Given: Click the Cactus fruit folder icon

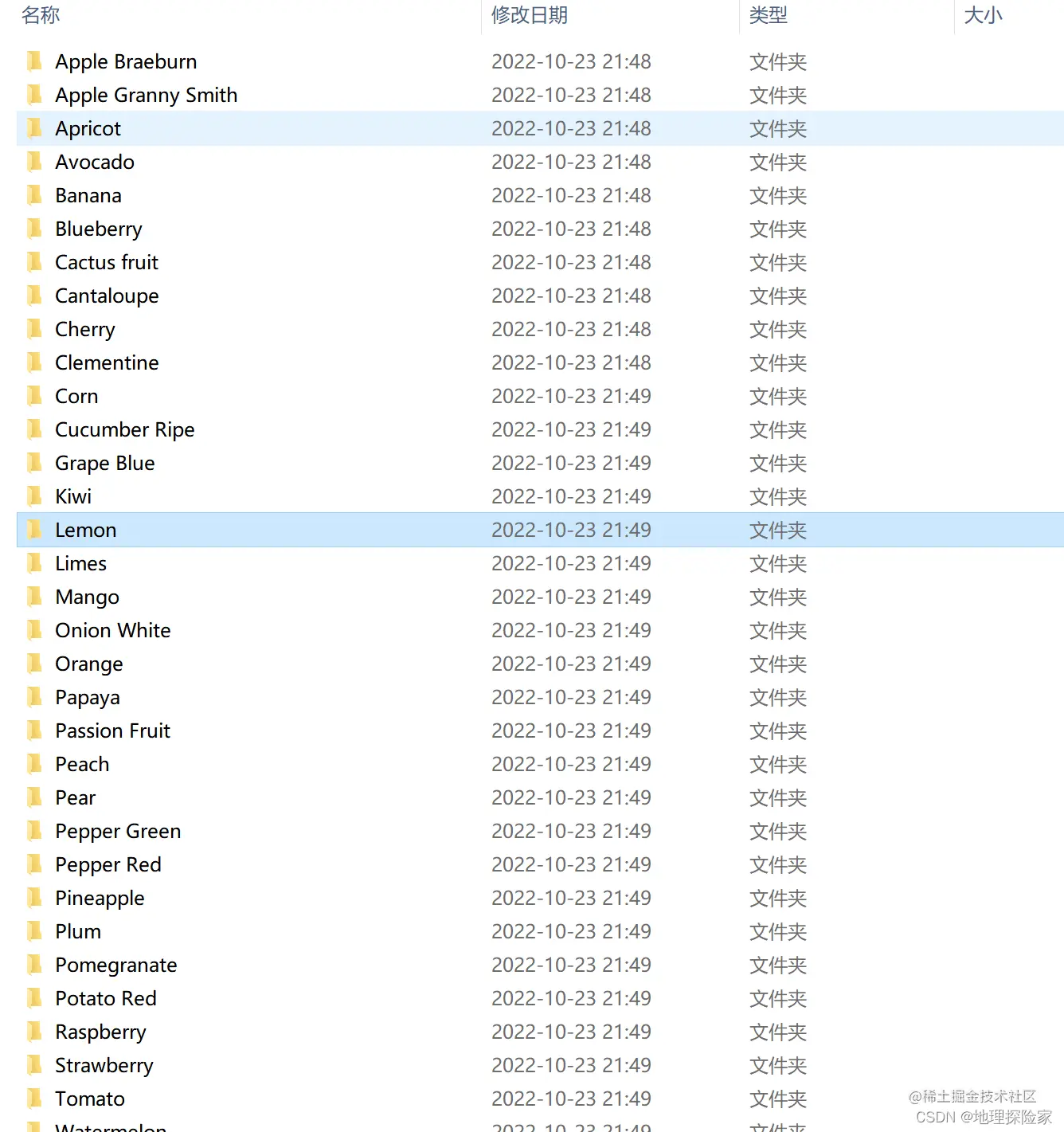Looking at the screenshot, I should [34, 262].
